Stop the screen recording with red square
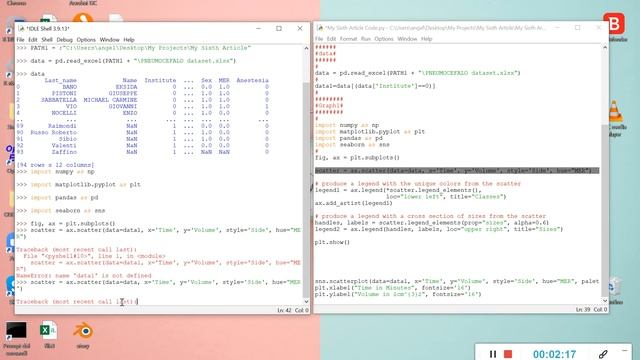 508,354
